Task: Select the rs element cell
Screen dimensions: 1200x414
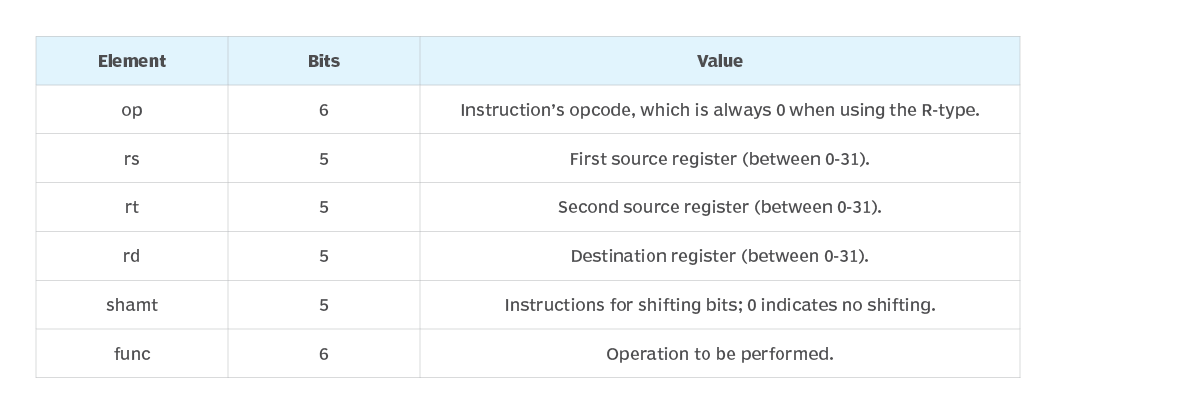Action: click(x=132, y=159)
